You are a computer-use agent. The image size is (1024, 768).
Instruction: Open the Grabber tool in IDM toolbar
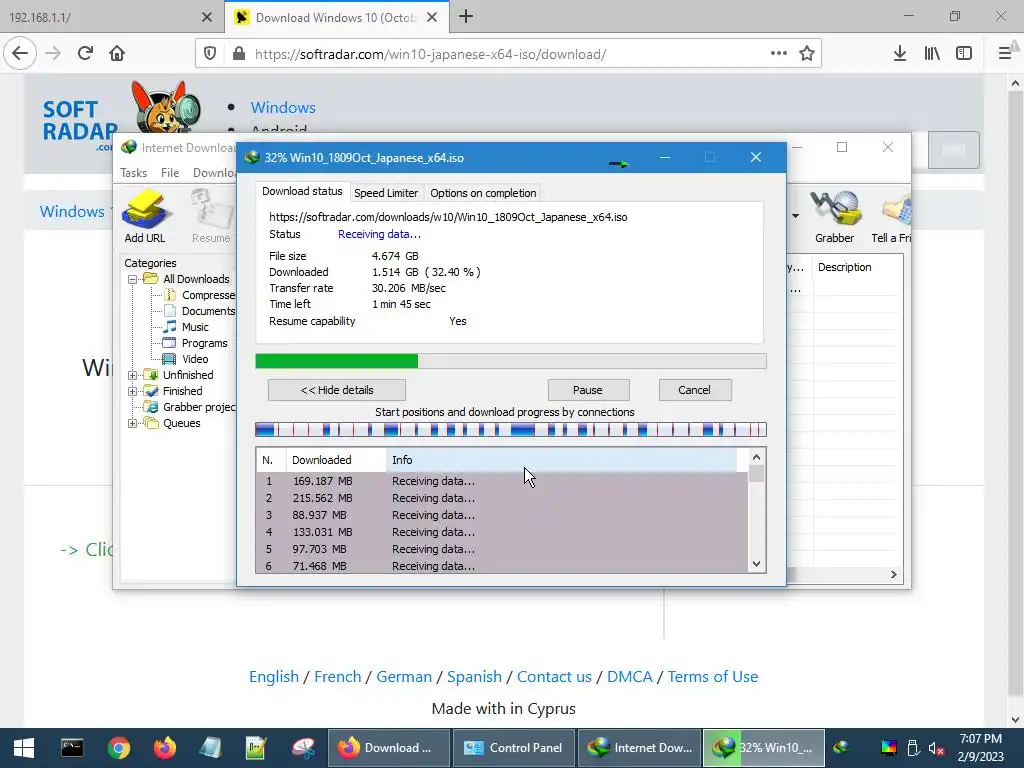coord(834,216)
